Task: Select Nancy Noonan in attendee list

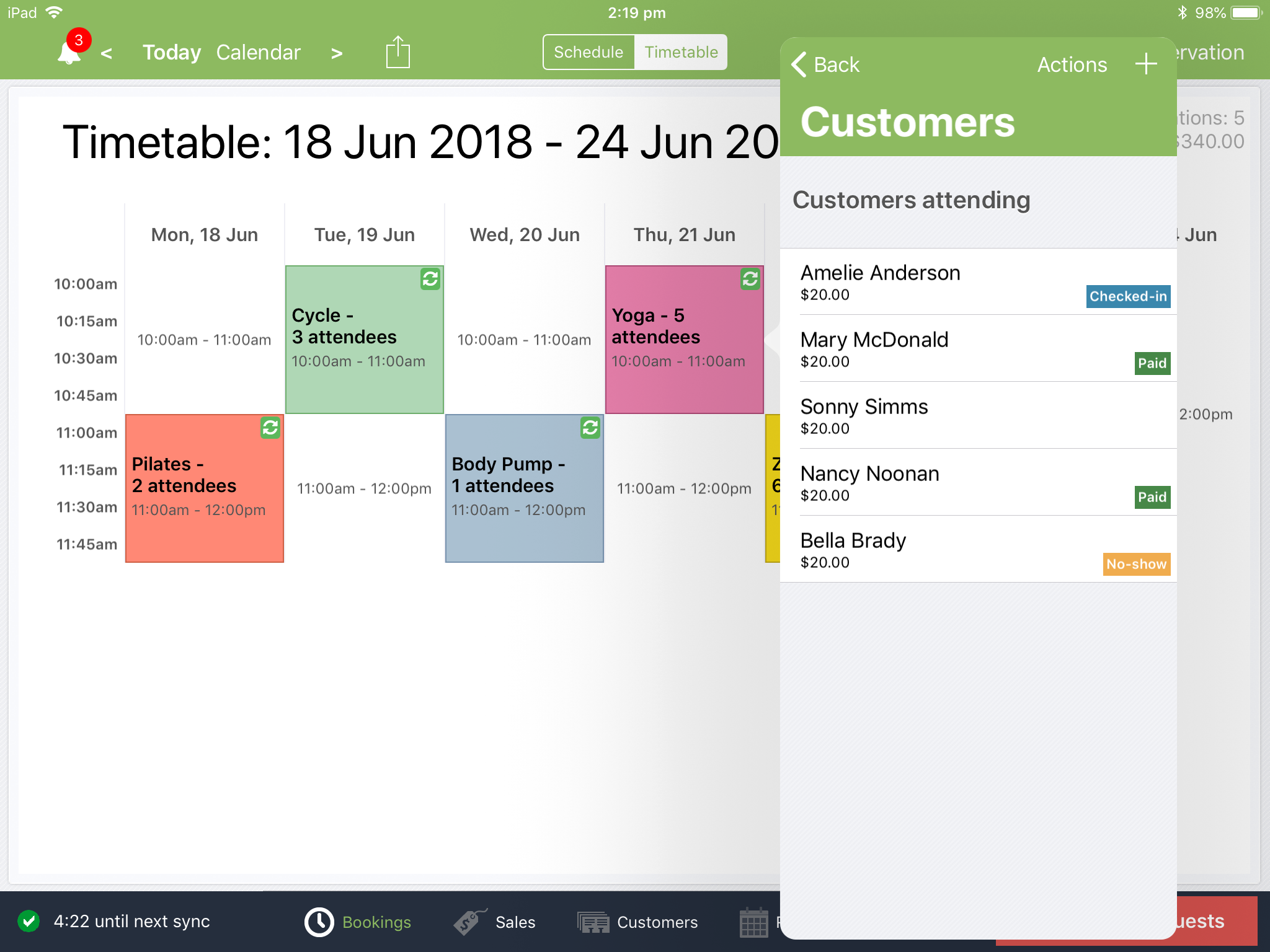Action: (979, 482)
